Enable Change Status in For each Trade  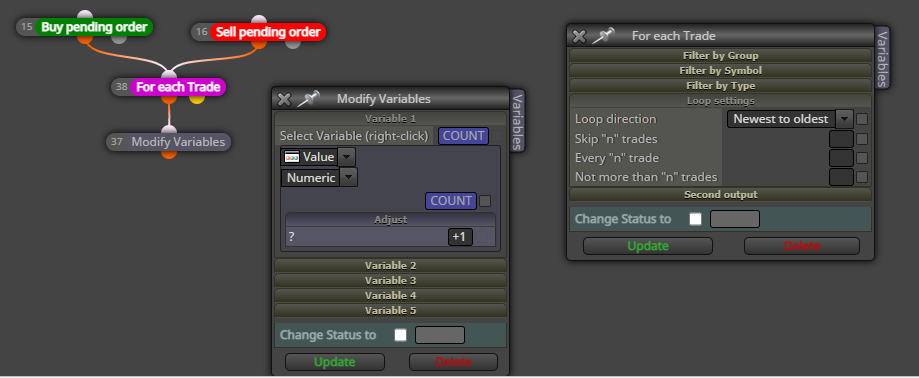coord(695,219)
